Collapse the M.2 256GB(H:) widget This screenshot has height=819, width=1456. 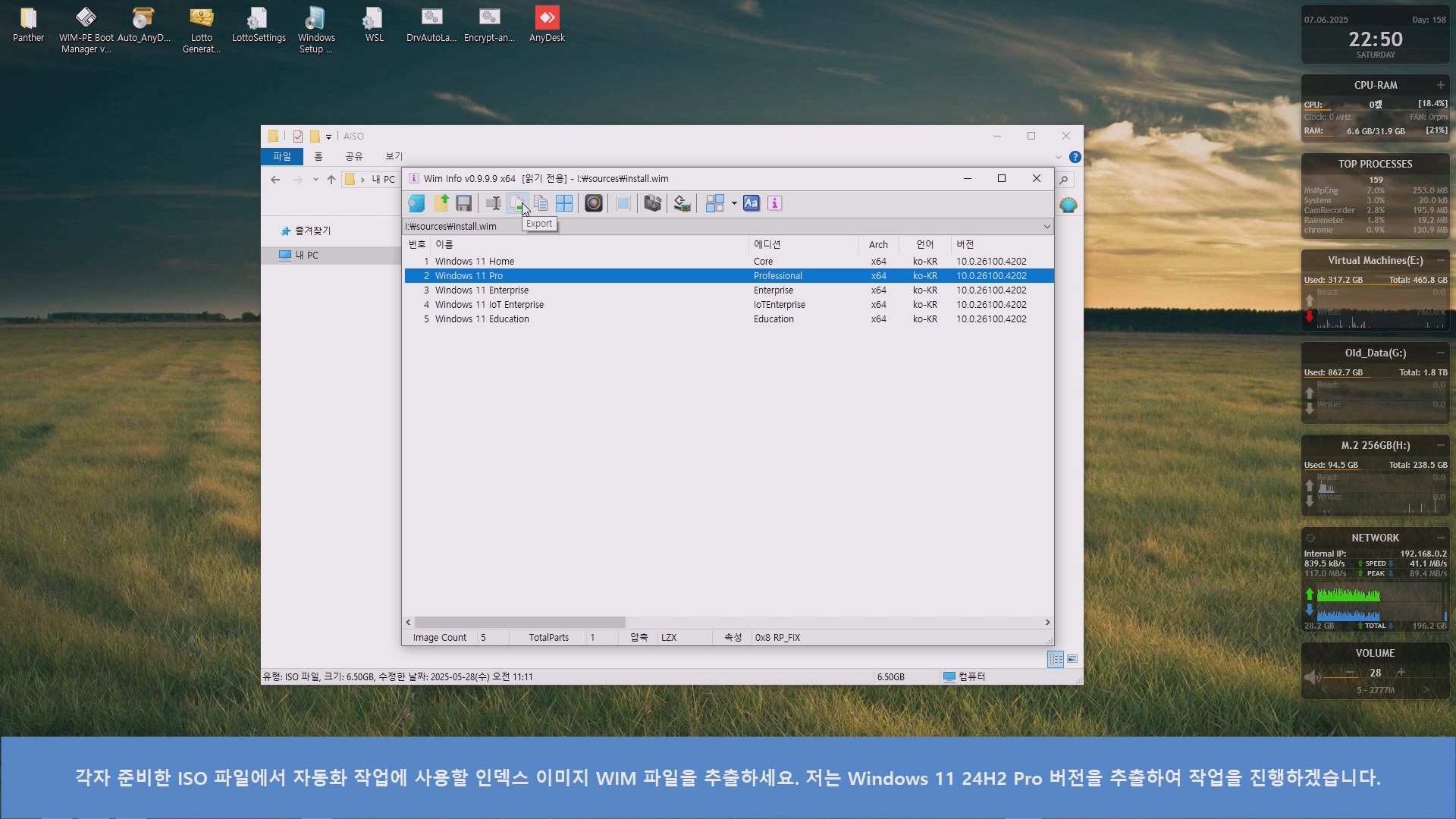tap(1440, 445)
